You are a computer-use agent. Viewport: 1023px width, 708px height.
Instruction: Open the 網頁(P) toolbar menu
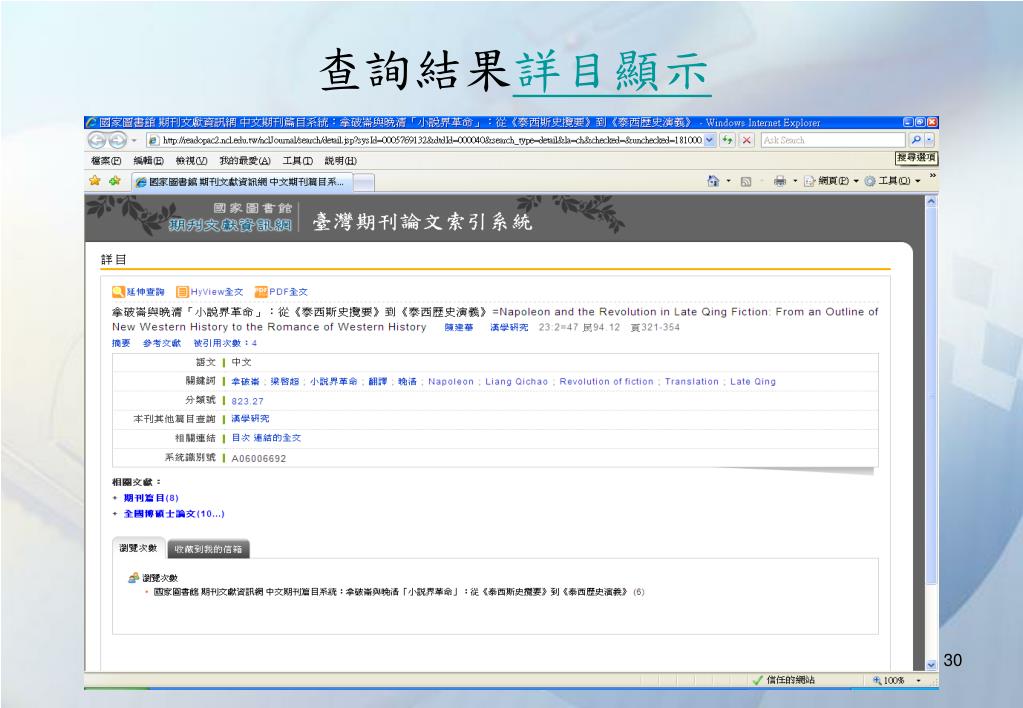point(831,181)
